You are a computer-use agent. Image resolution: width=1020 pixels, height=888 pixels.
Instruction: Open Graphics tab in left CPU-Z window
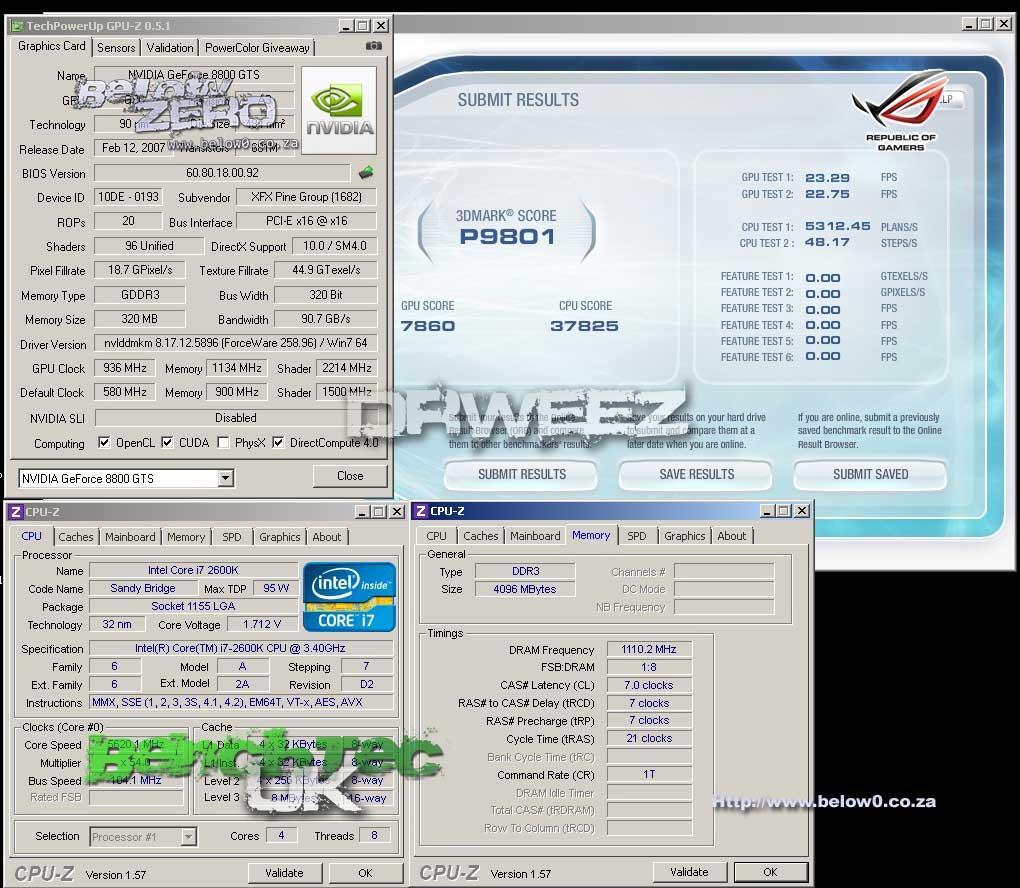[x=279, y=537]
